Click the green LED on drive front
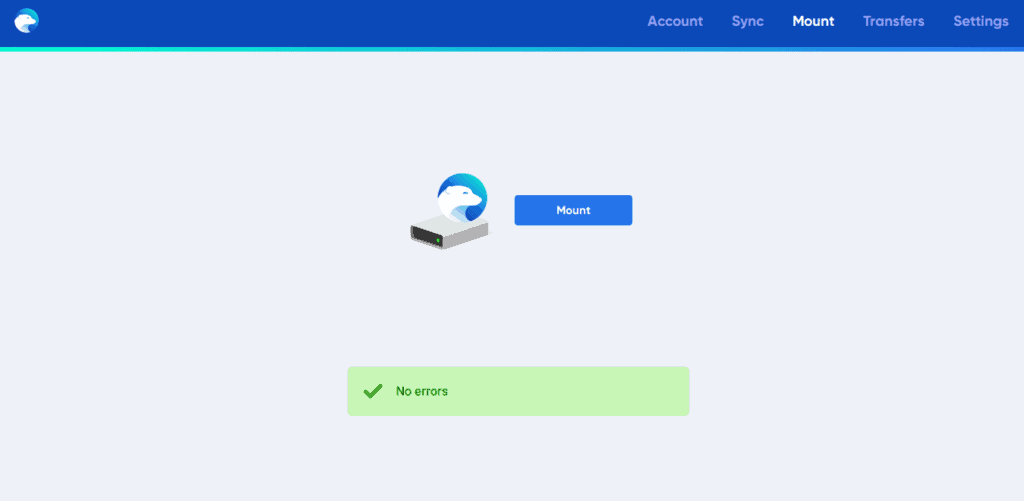The image size is (1024, 501). pos(438,240)
